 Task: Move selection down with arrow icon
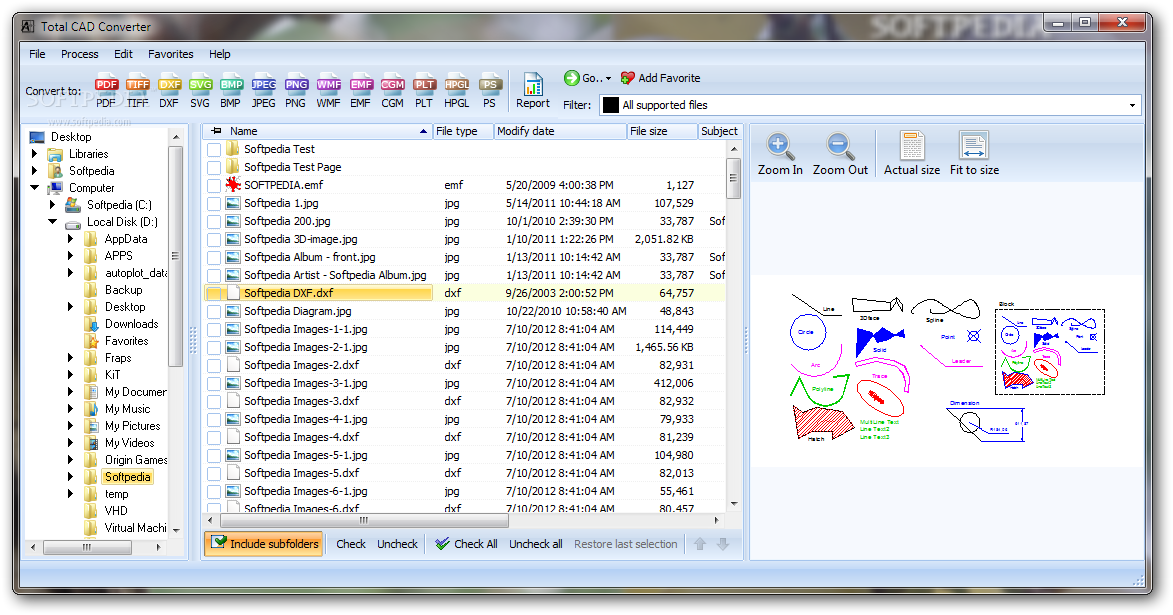coord(723,544)
